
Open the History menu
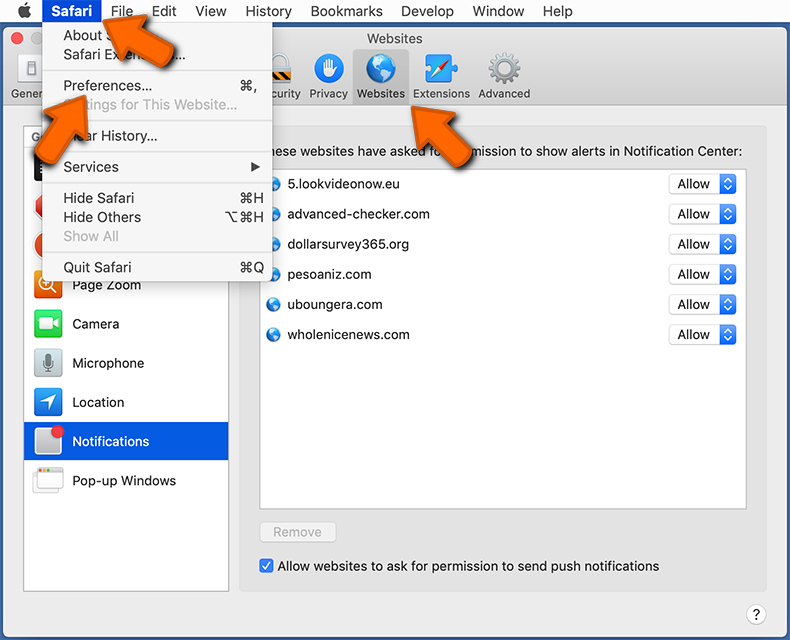pos(269,11)
